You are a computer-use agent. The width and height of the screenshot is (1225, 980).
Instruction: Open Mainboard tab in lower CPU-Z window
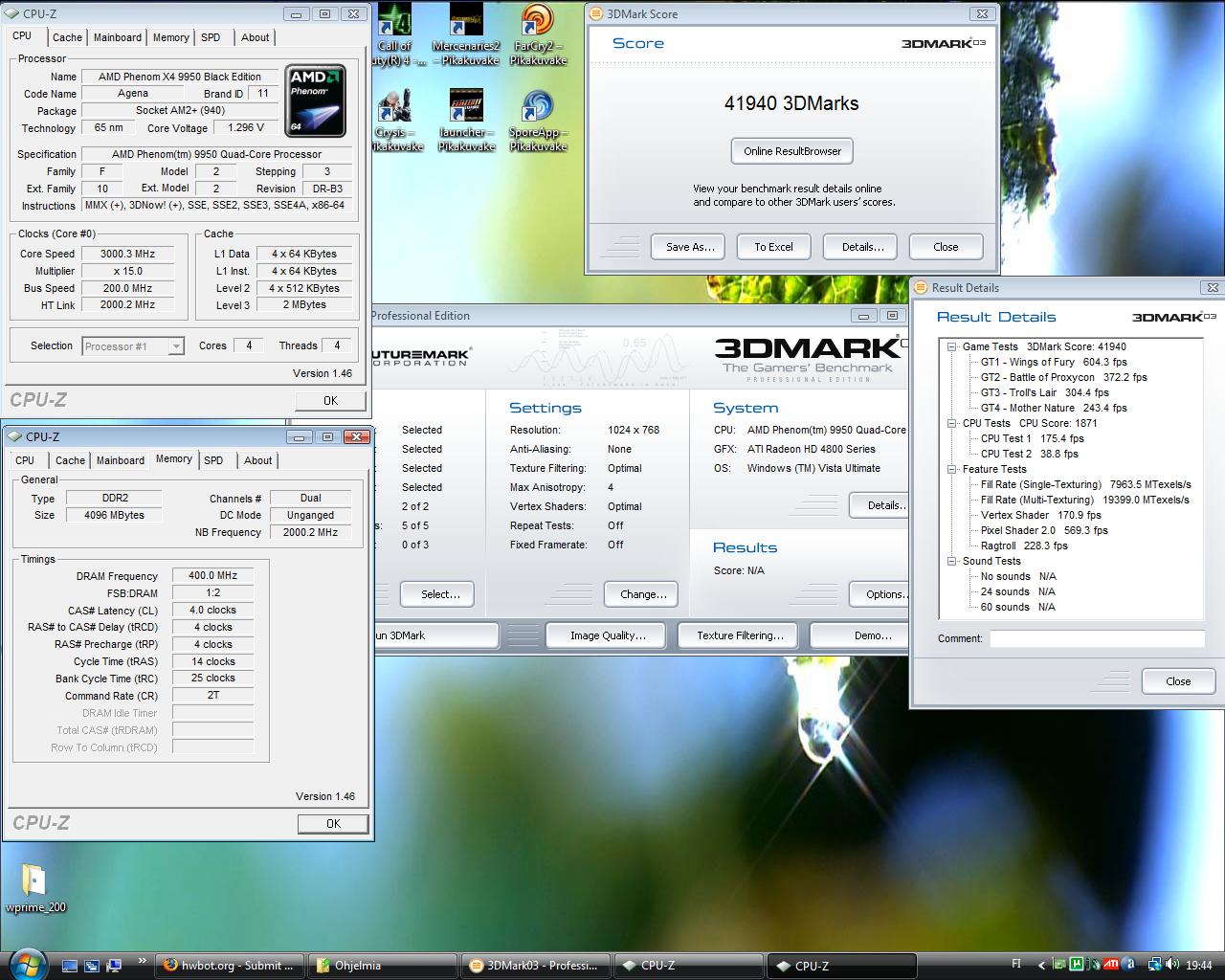[x=121, y=460]
